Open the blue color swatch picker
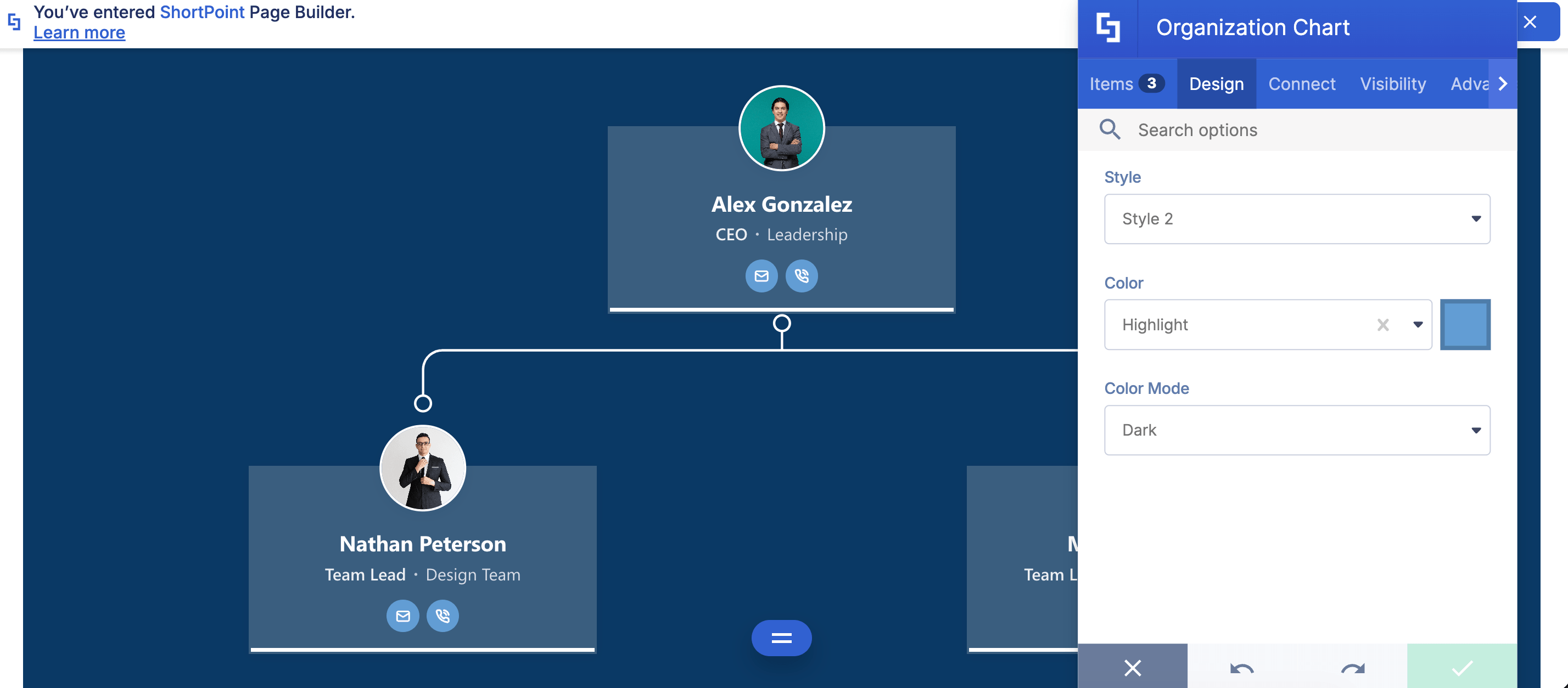1568x688 pixels. pos(1465,325)
